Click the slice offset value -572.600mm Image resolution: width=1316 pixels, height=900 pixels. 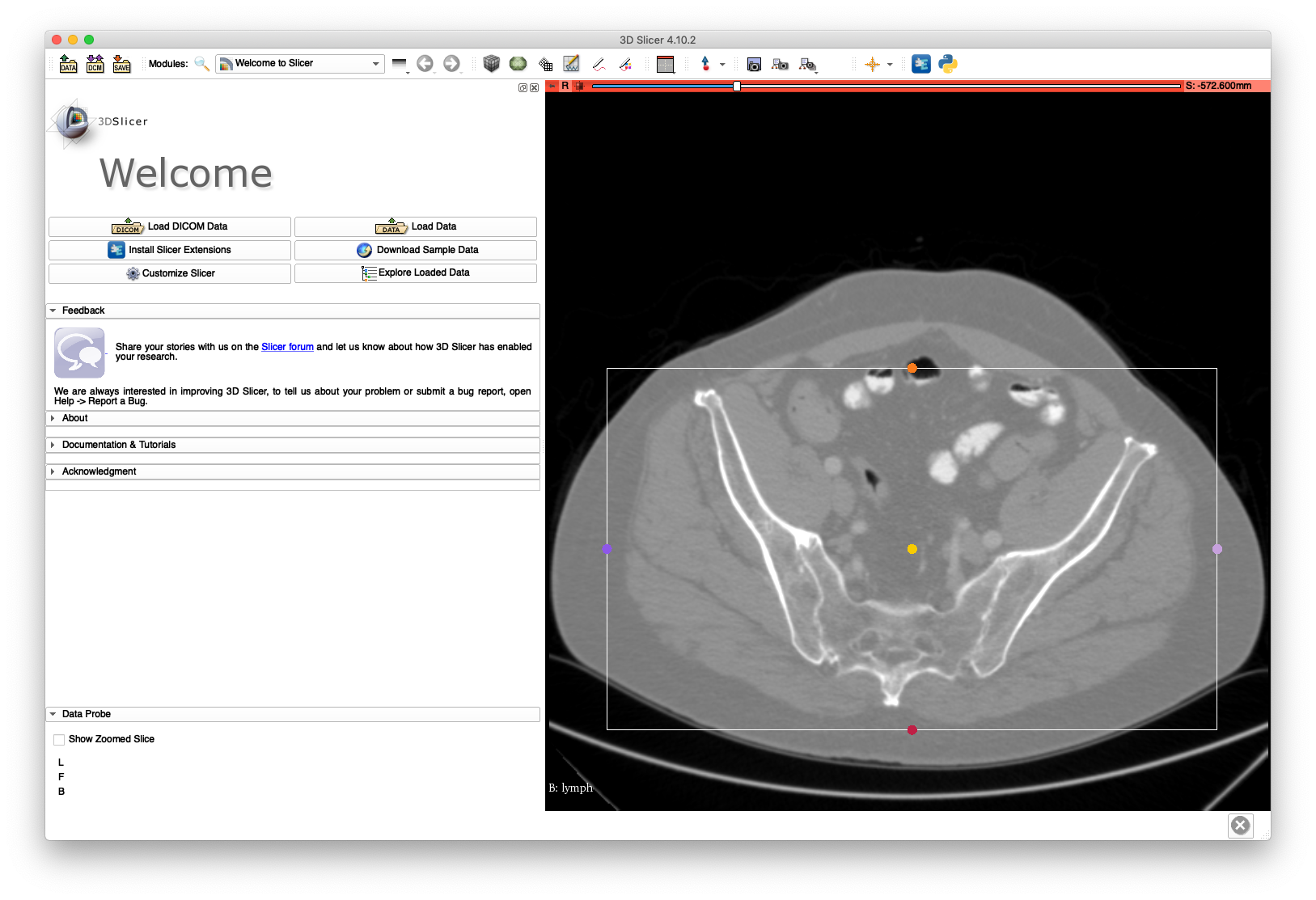click(1219, 86)
